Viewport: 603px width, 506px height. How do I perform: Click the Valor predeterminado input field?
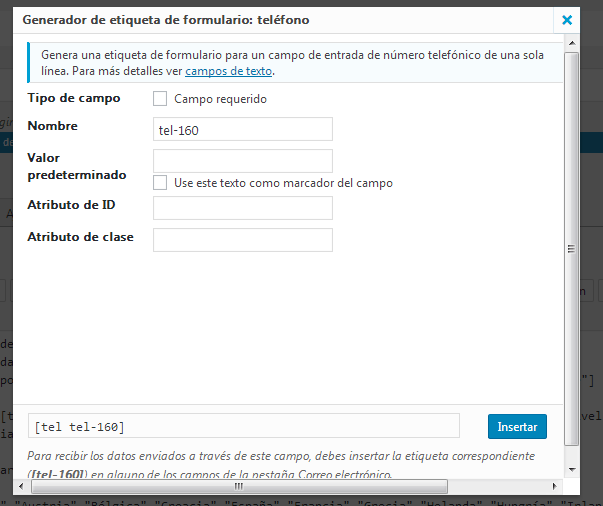(243, 161)
